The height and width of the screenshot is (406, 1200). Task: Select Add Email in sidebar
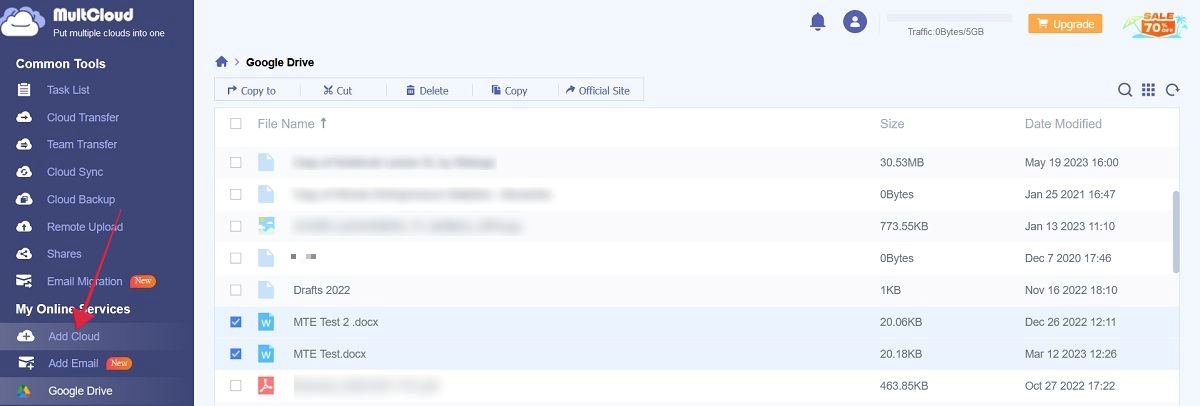(73, 363)
